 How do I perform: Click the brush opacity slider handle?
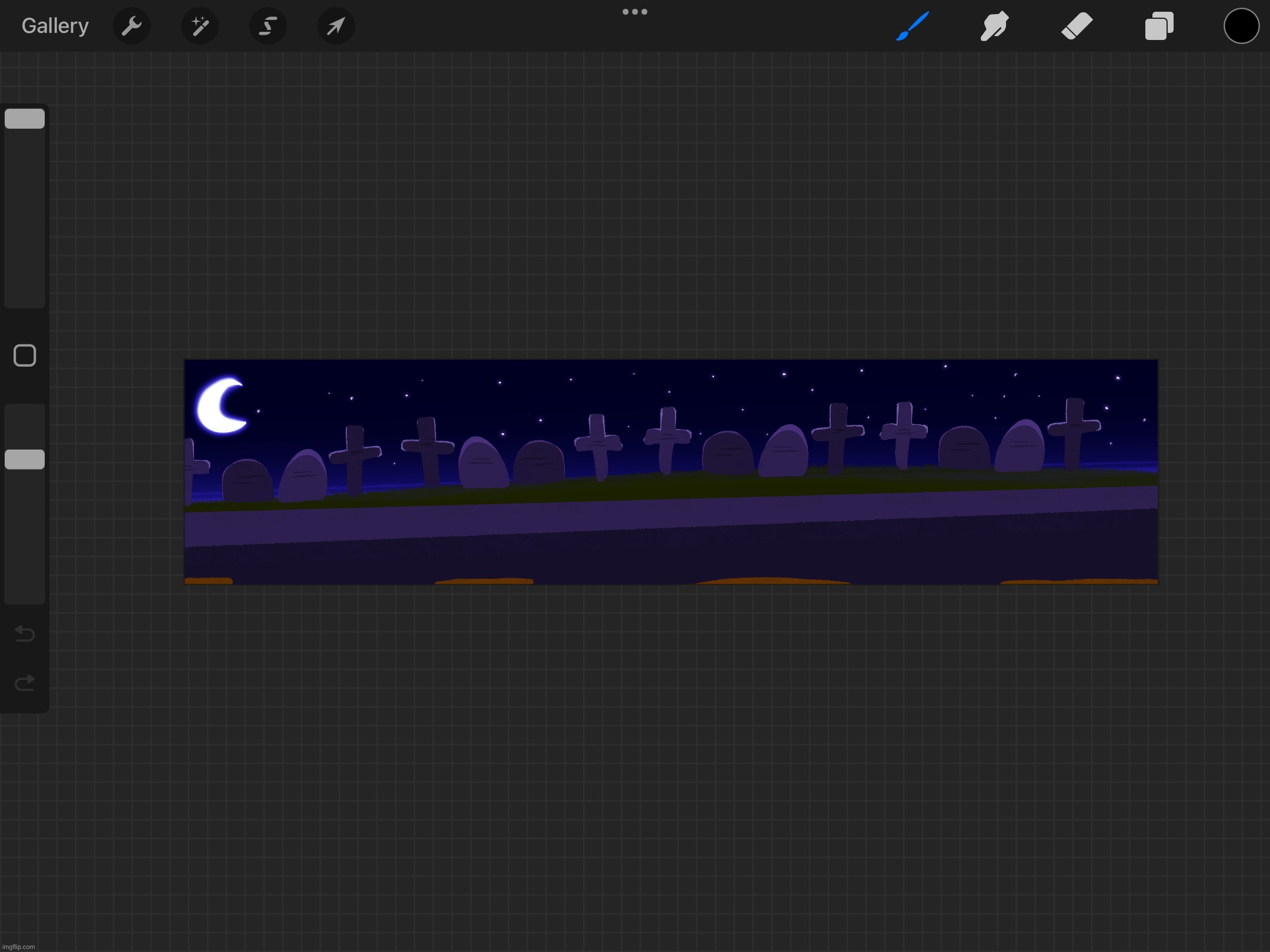[25, 460]
